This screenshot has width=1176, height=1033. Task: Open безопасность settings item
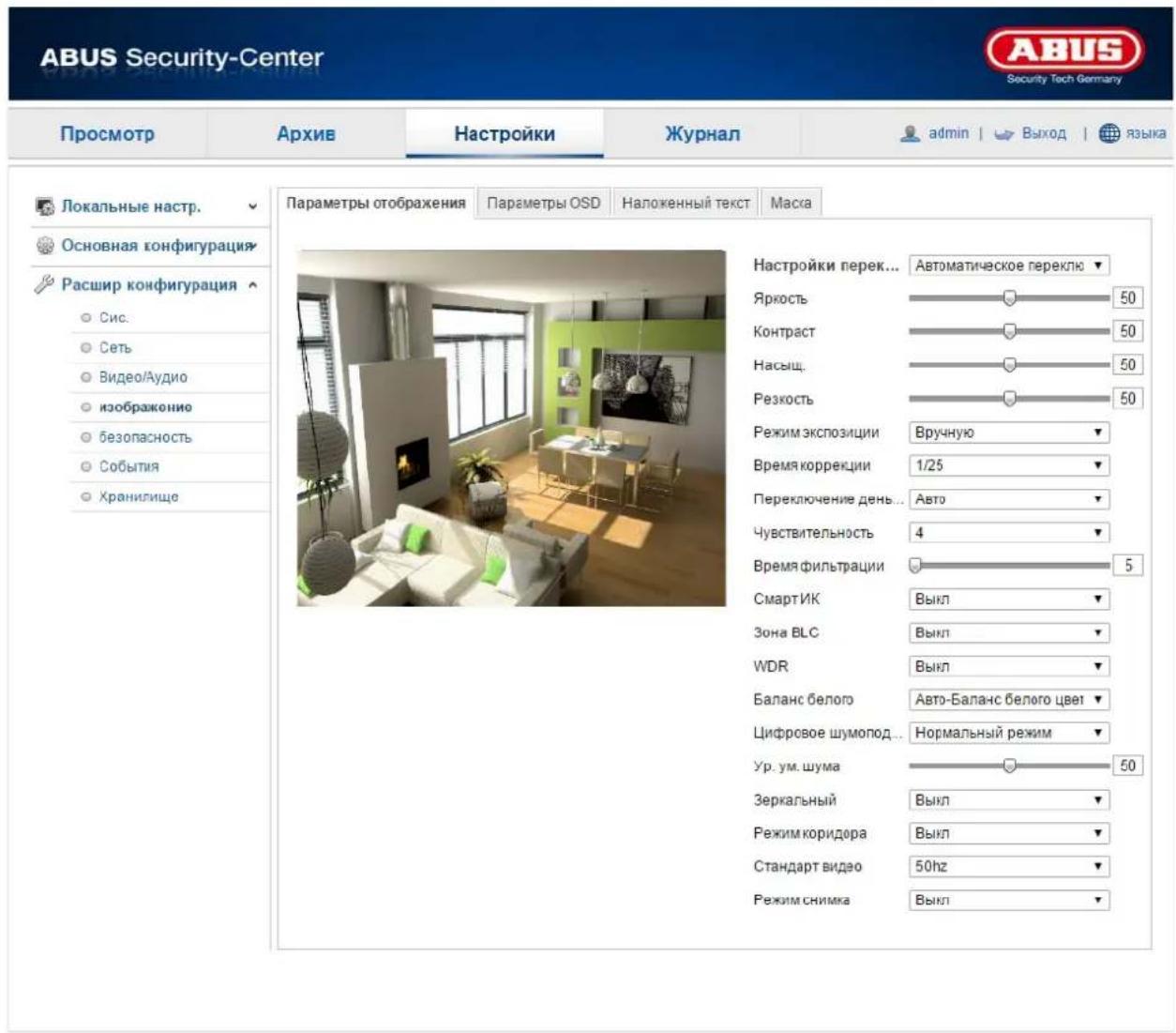pos(145,437)
